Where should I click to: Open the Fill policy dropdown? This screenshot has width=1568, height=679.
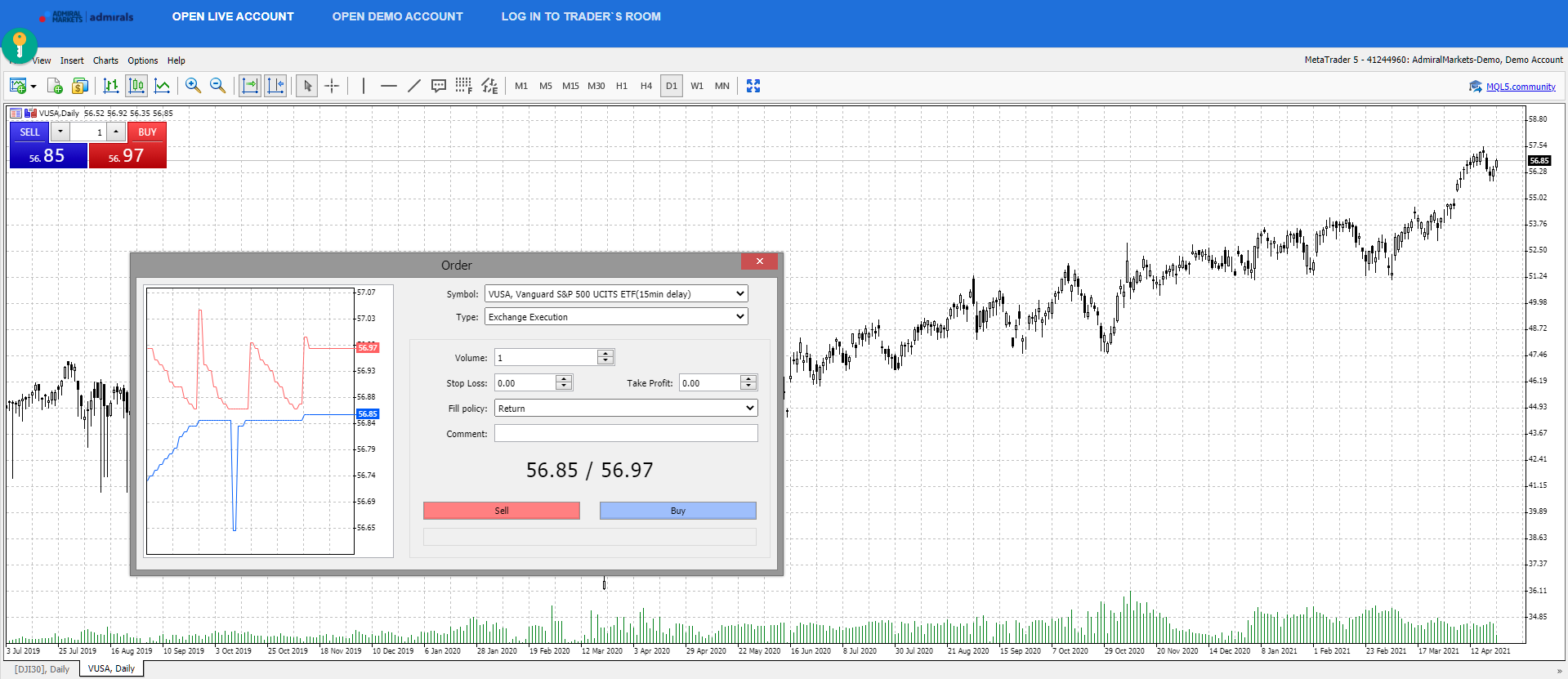(626, 409)
